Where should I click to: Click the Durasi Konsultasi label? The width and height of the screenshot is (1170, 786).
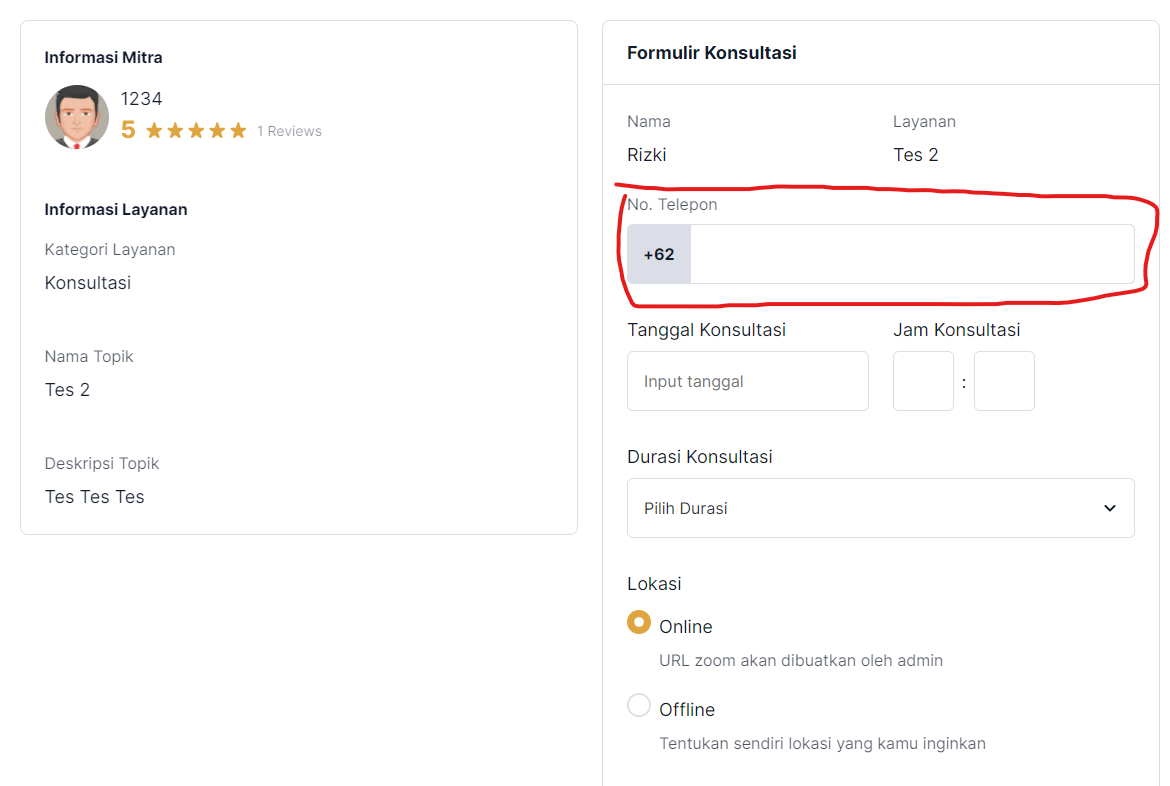[700, 457]
